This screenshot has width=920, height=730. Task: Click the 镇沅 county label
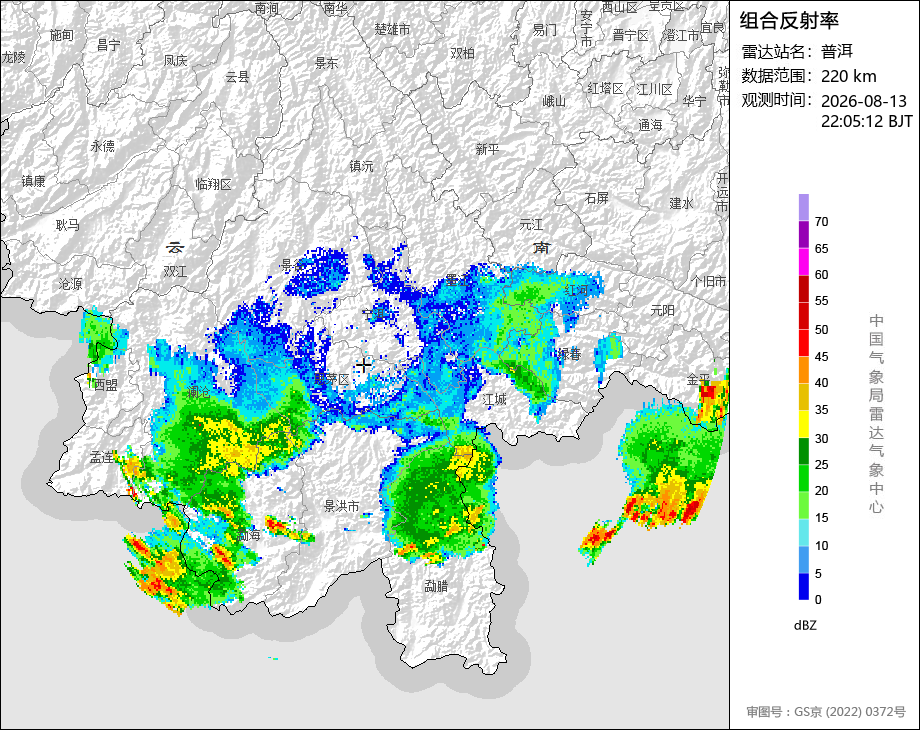click(x=361, y=167)
